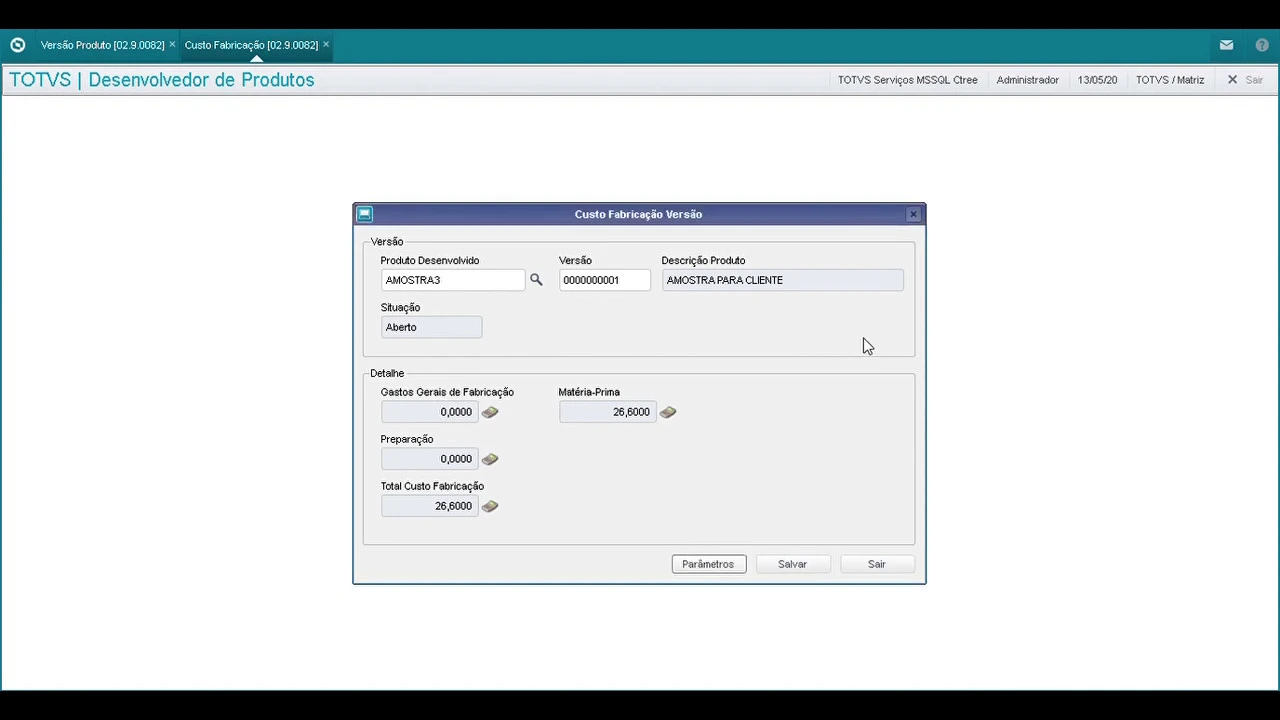Click the Sair button in dialog
1280x720 pixels.
pos(877,564)
